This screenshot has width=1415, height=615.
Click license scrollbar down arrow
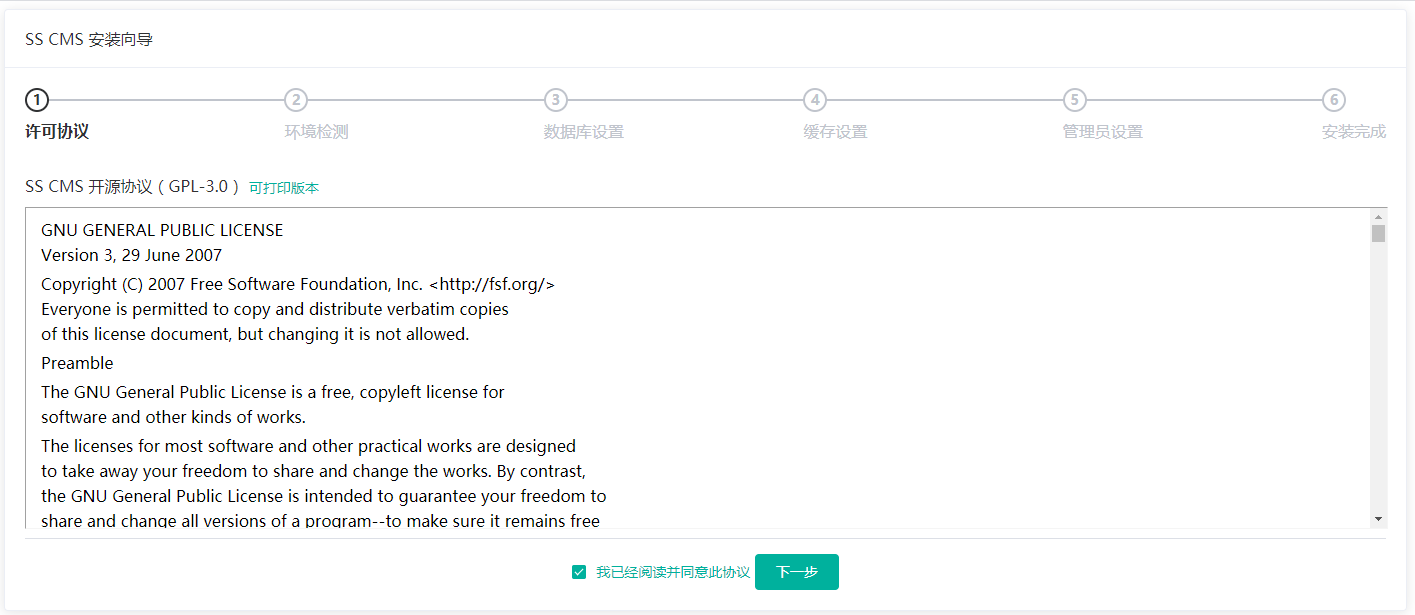[1379, 519]
